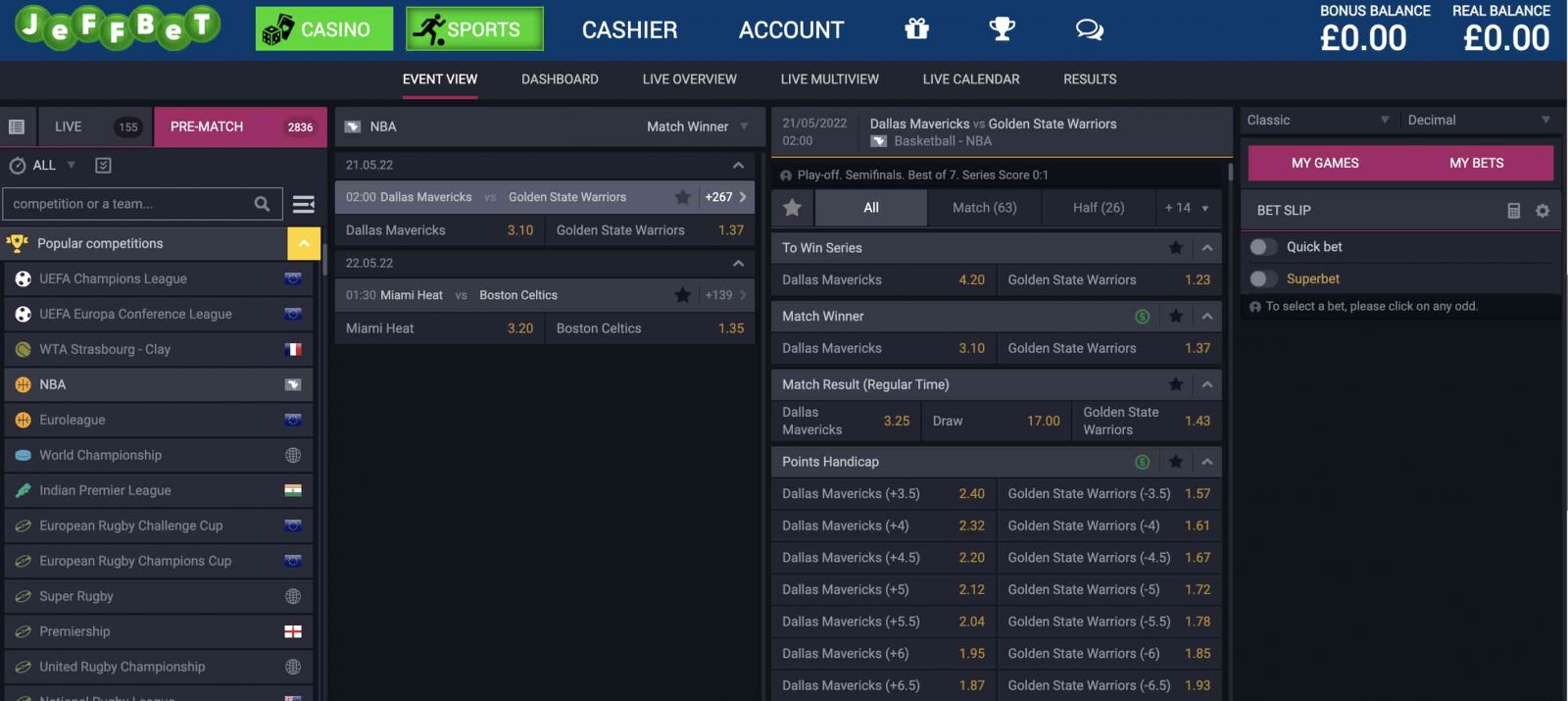Open the CASHIER page
Screen dimensions: 1568x701
tap(629, 30)
